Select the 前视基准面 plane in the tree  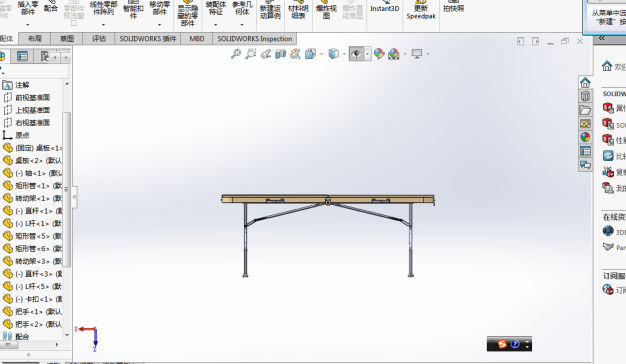click(27, 97)
